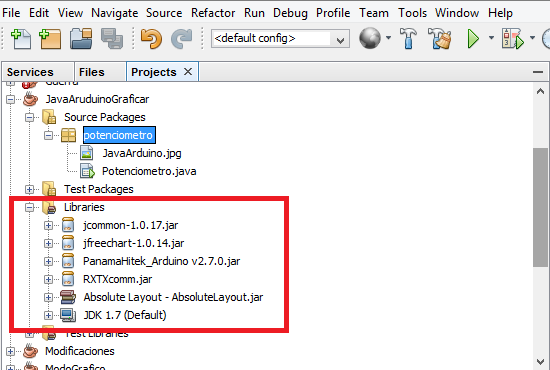Click the vertical scrollbar thumb
The width and height of the screenshot is (550, 370).
click(541, 207)
